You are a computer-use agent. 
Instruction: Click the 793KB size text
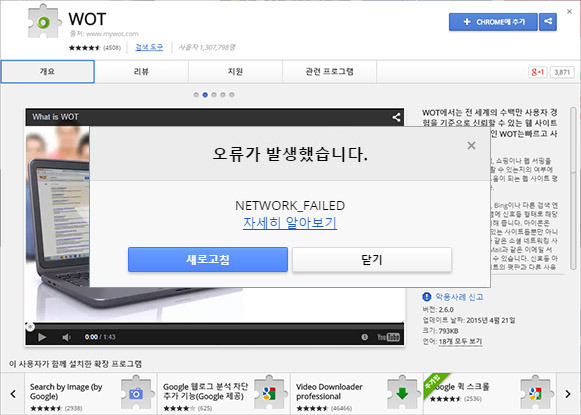[448, 331]
